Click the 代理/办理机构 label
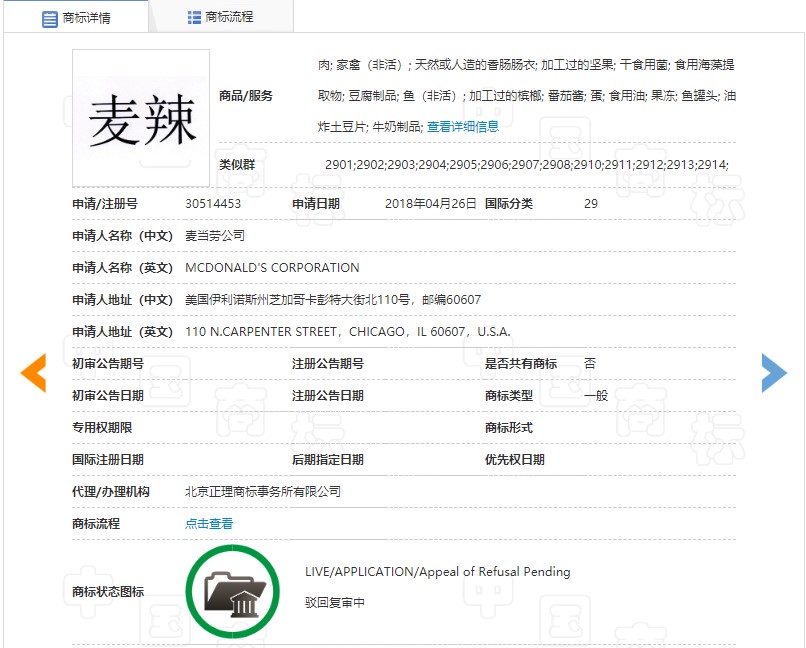806x648 pixels. 111,492
